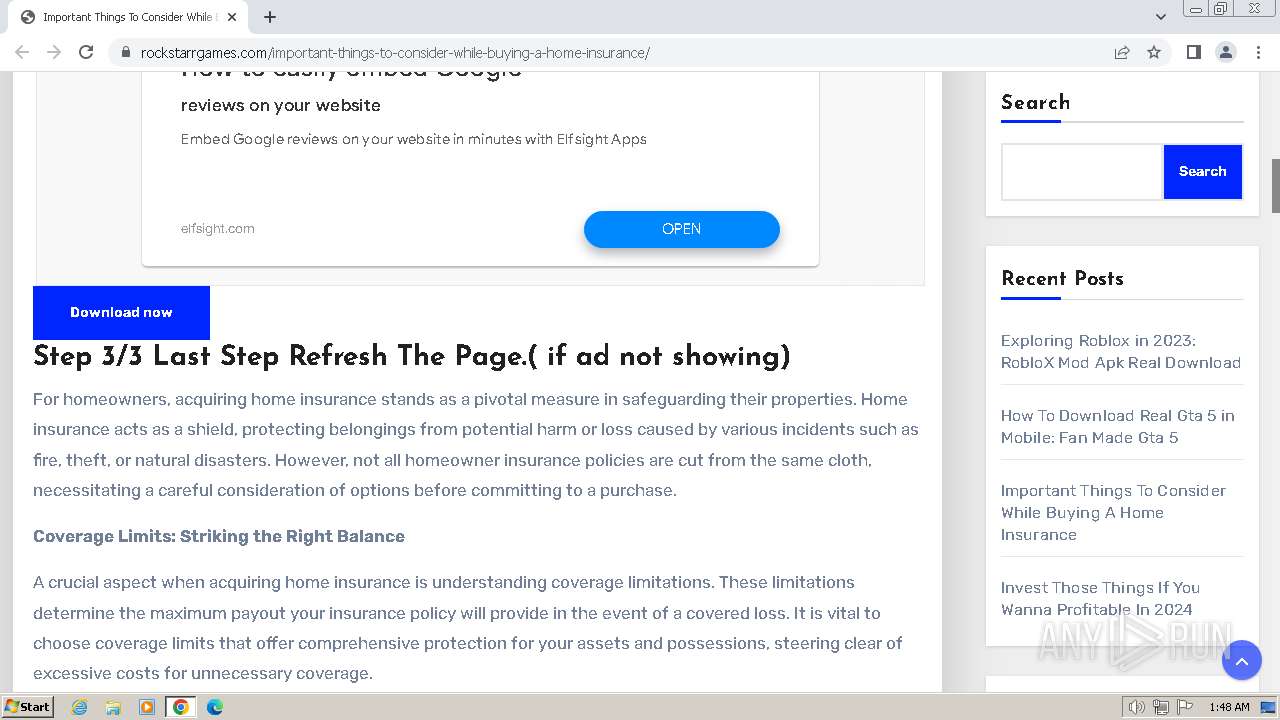Click the Embed Google reviews ad text
This screenshot has width=1280, height=720.
pos(413,139)
